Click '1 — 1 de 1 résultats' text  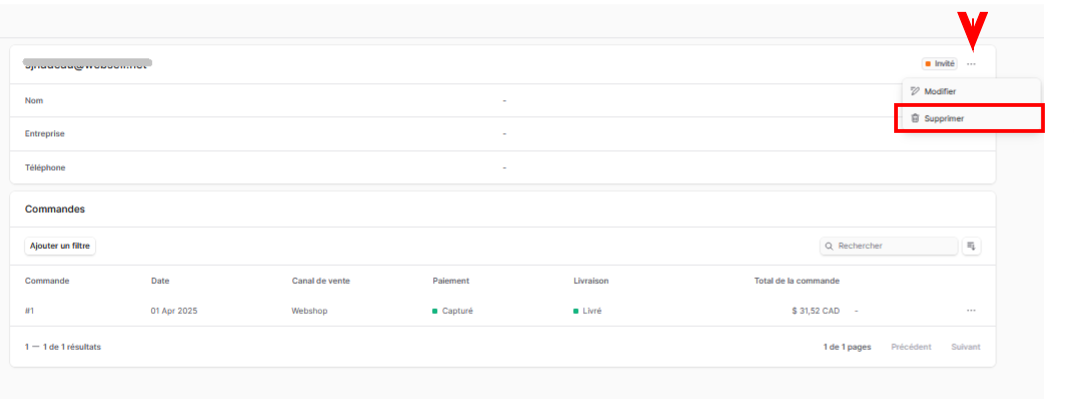tap(63, 347)
